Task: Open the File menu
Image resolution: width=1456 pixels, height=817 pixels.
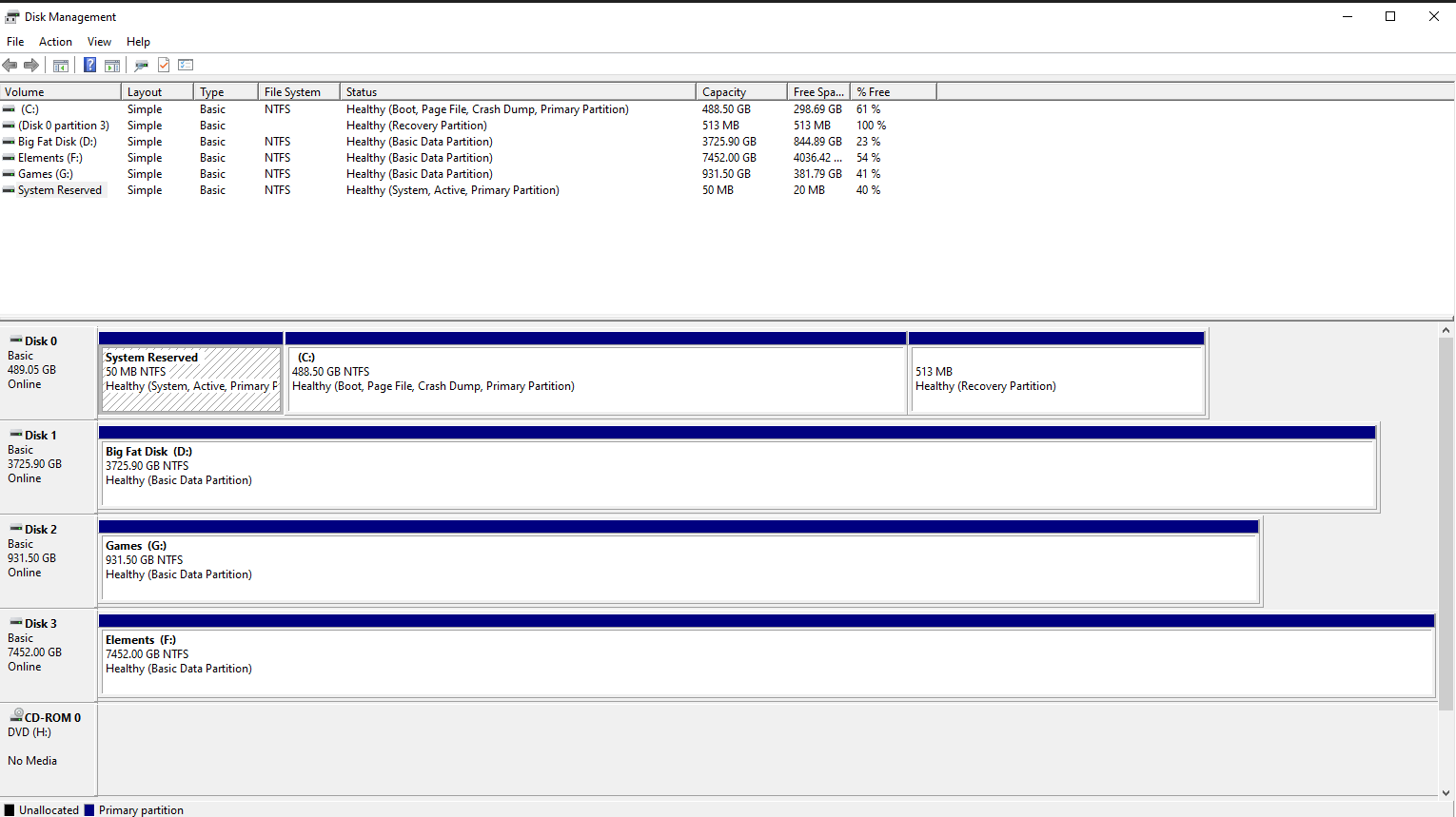Action: click(15, 42)
